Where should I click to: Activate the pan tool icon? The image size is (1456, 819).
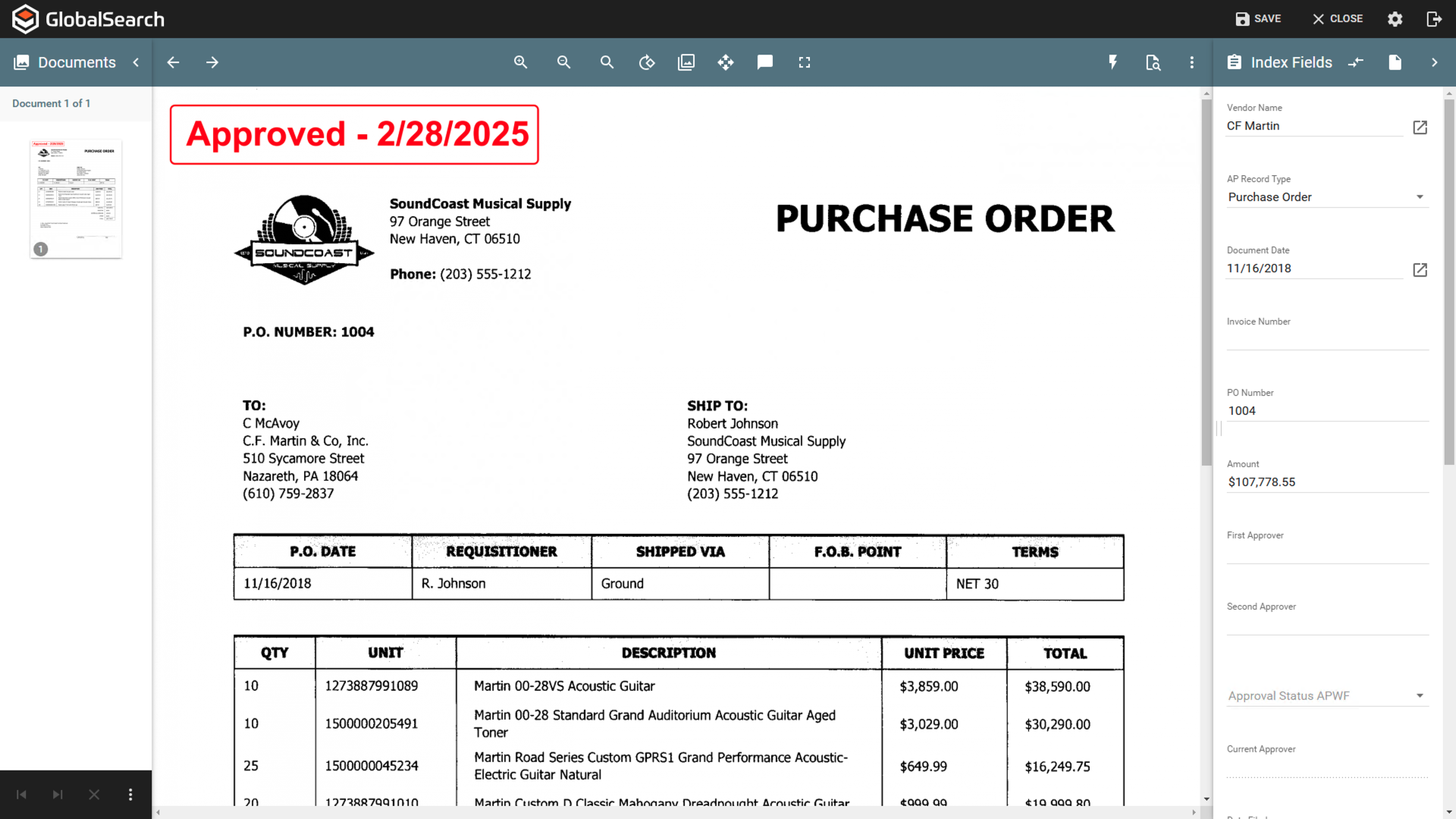pyautogui.click(x=726, y=62)
